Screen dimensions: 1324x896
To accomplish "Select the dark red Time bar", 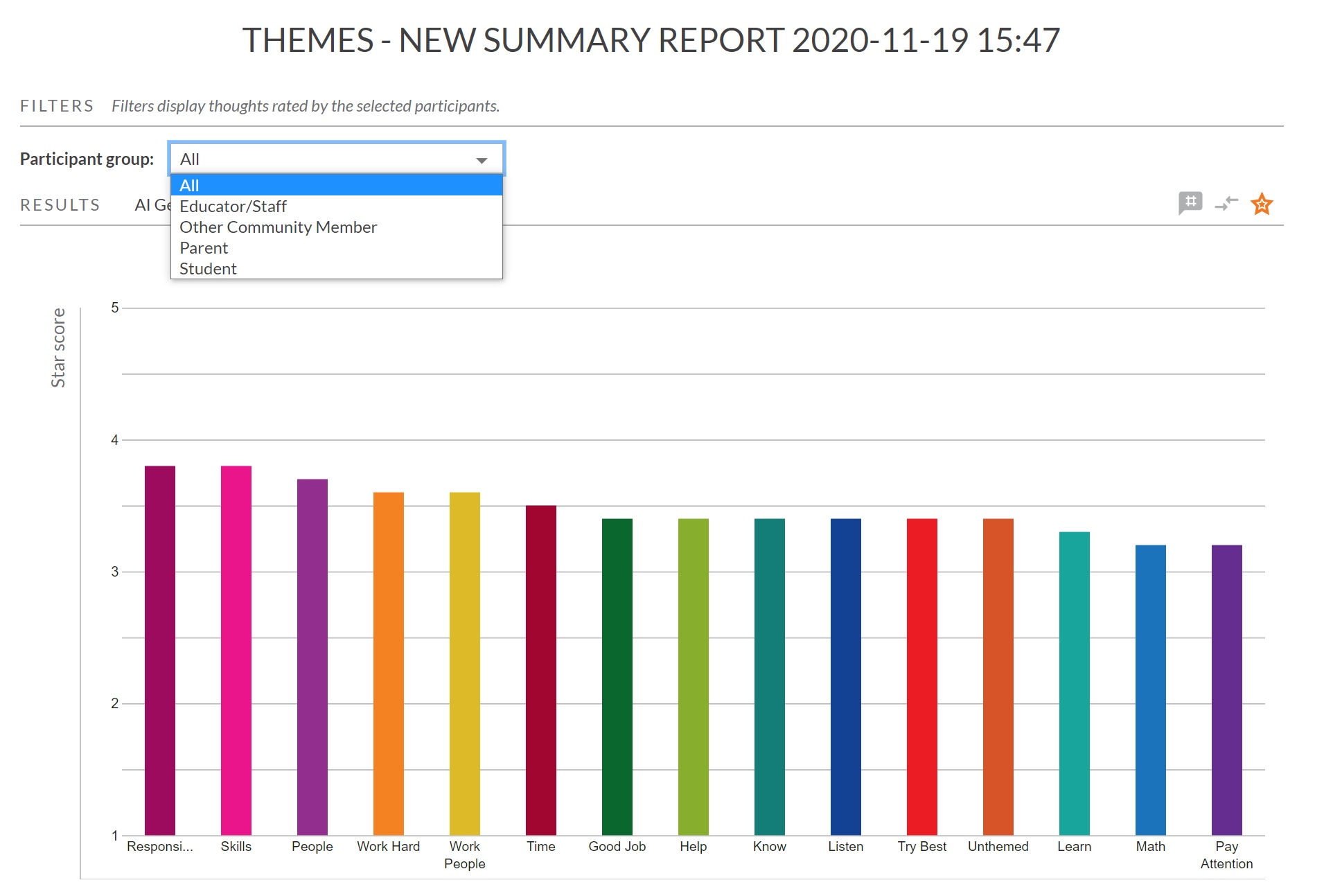I will pos(541,670).
